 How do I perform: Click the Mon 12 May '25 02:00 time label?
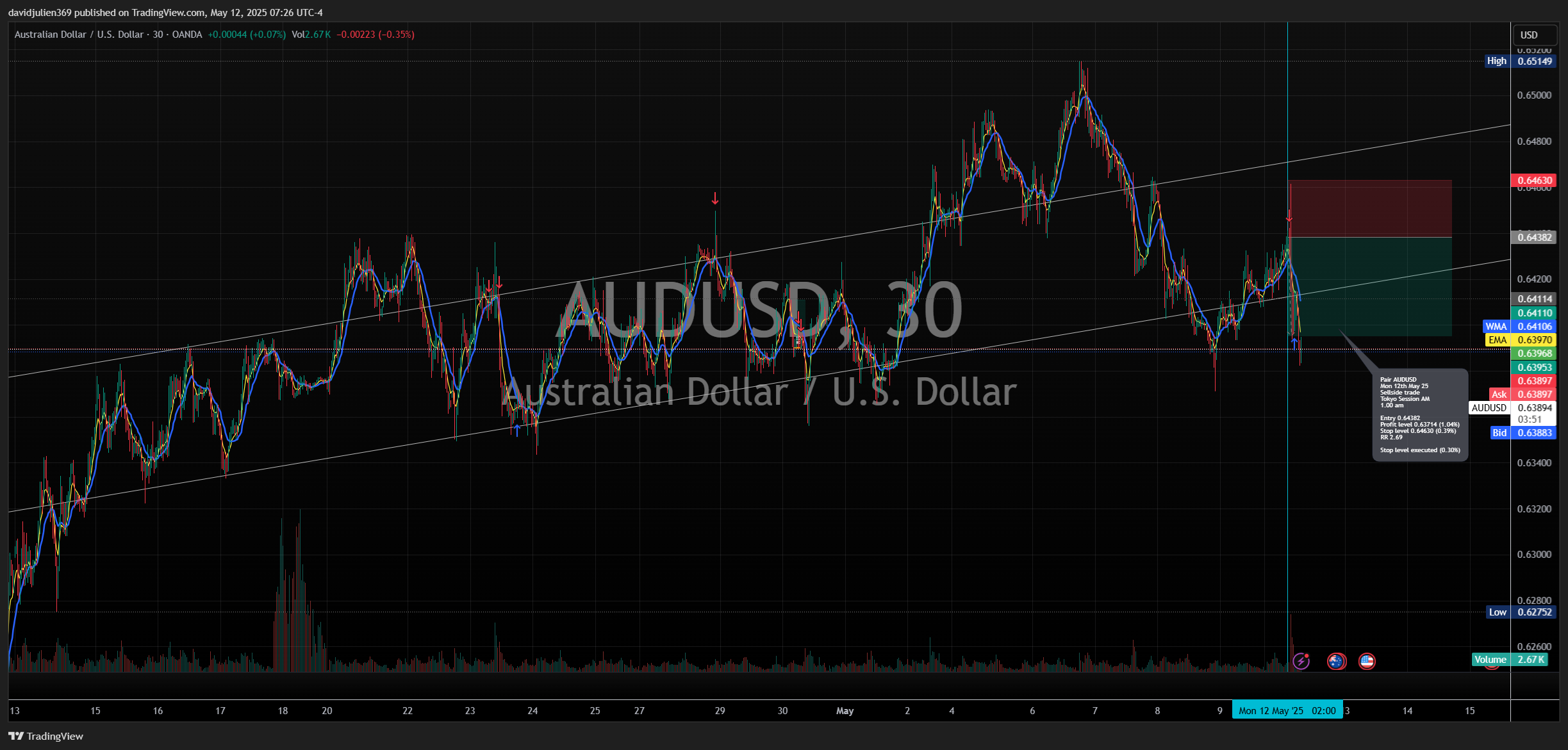[1287, 710]
